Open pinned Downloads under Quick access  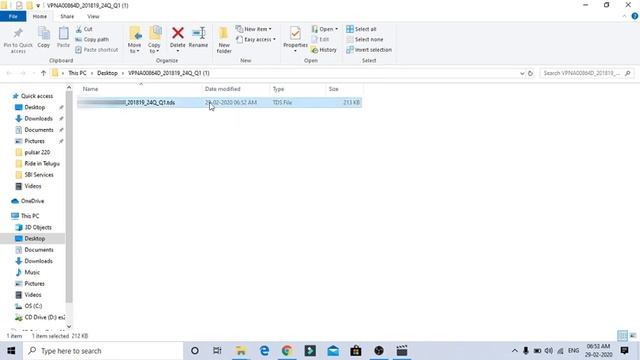38,119
